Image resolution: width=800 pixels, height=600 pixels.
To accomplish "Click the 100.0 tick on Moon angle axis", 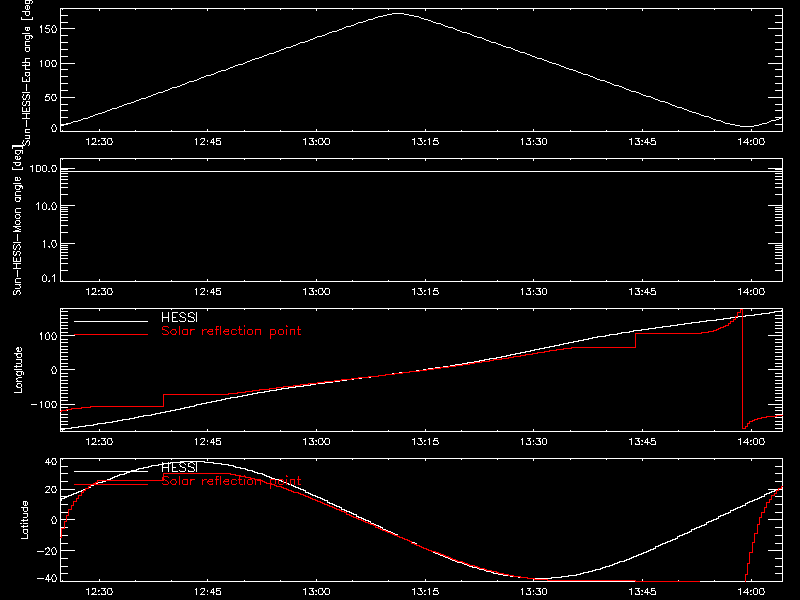I will [43, 169].
